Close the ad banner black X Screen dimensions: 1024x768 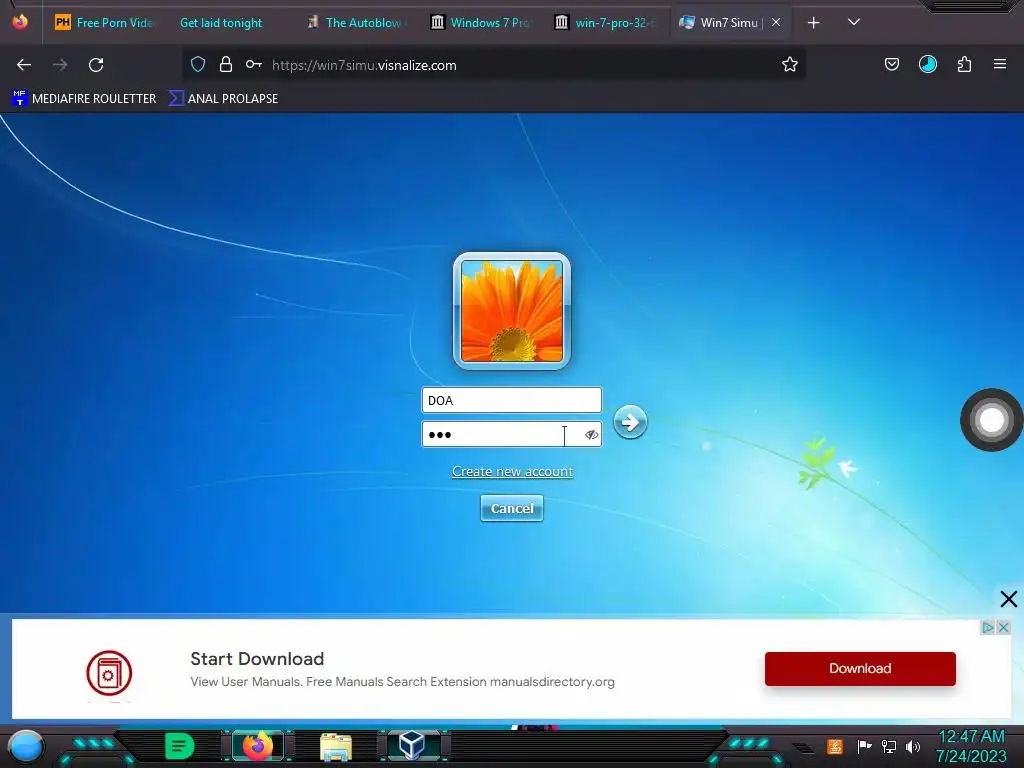coord(1008,599)
